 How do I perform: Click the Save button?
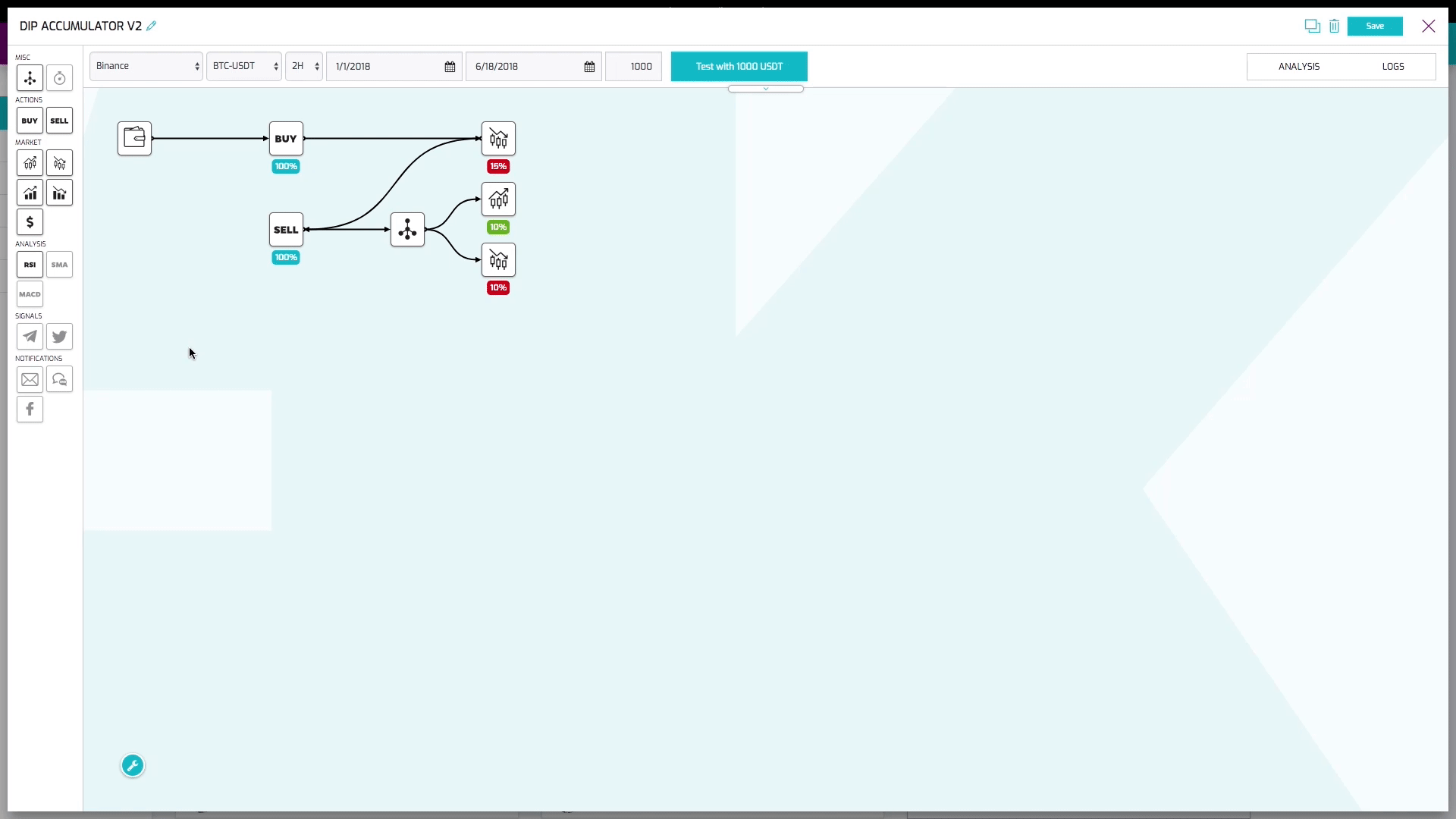pos(1375,26)
